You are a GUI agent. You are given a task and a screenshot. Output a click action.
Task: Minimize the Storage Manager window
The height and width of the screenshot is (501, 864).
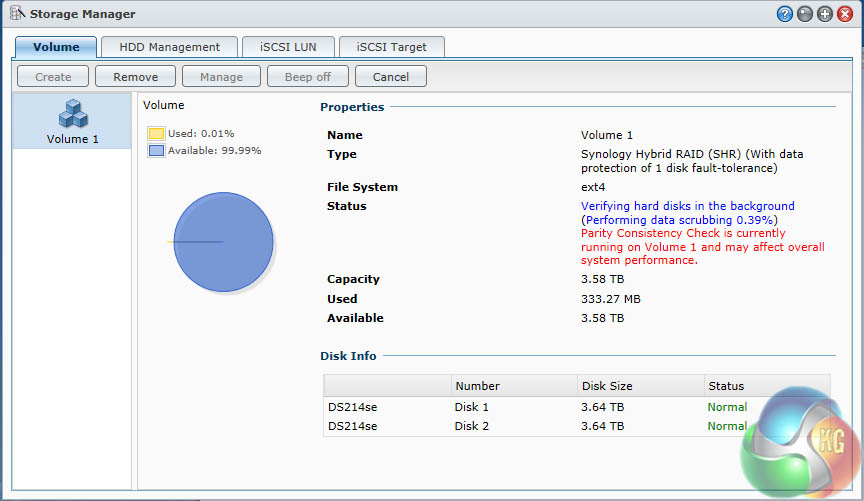(x=805, y=15)
